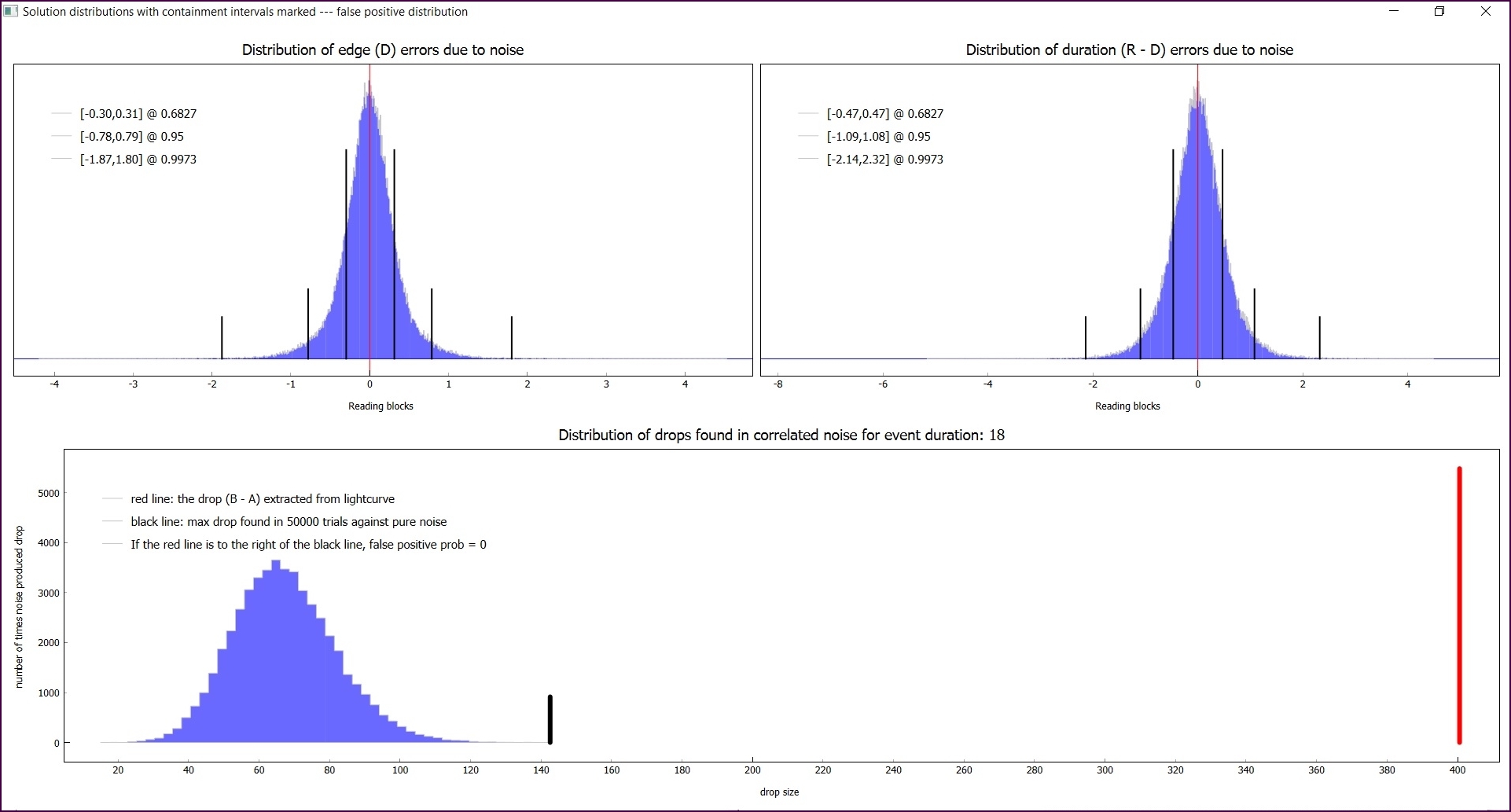Viewport: 1511px width, 812px height.
Task: Click the 'red line: the drop (B - A)' legend item
Action: (263, 499)
